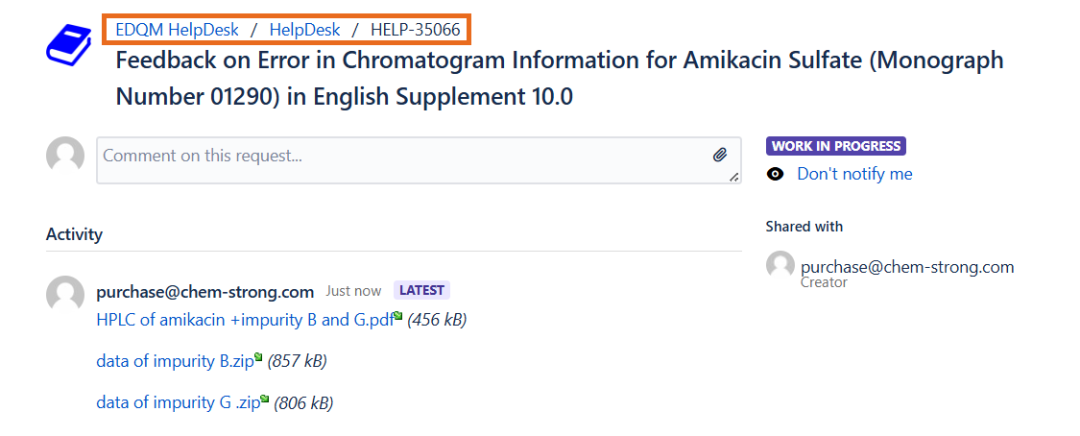Select the HELP-35066 breadcrumb item
Screen dimensions: 1080x436
[x=415, y=30]
